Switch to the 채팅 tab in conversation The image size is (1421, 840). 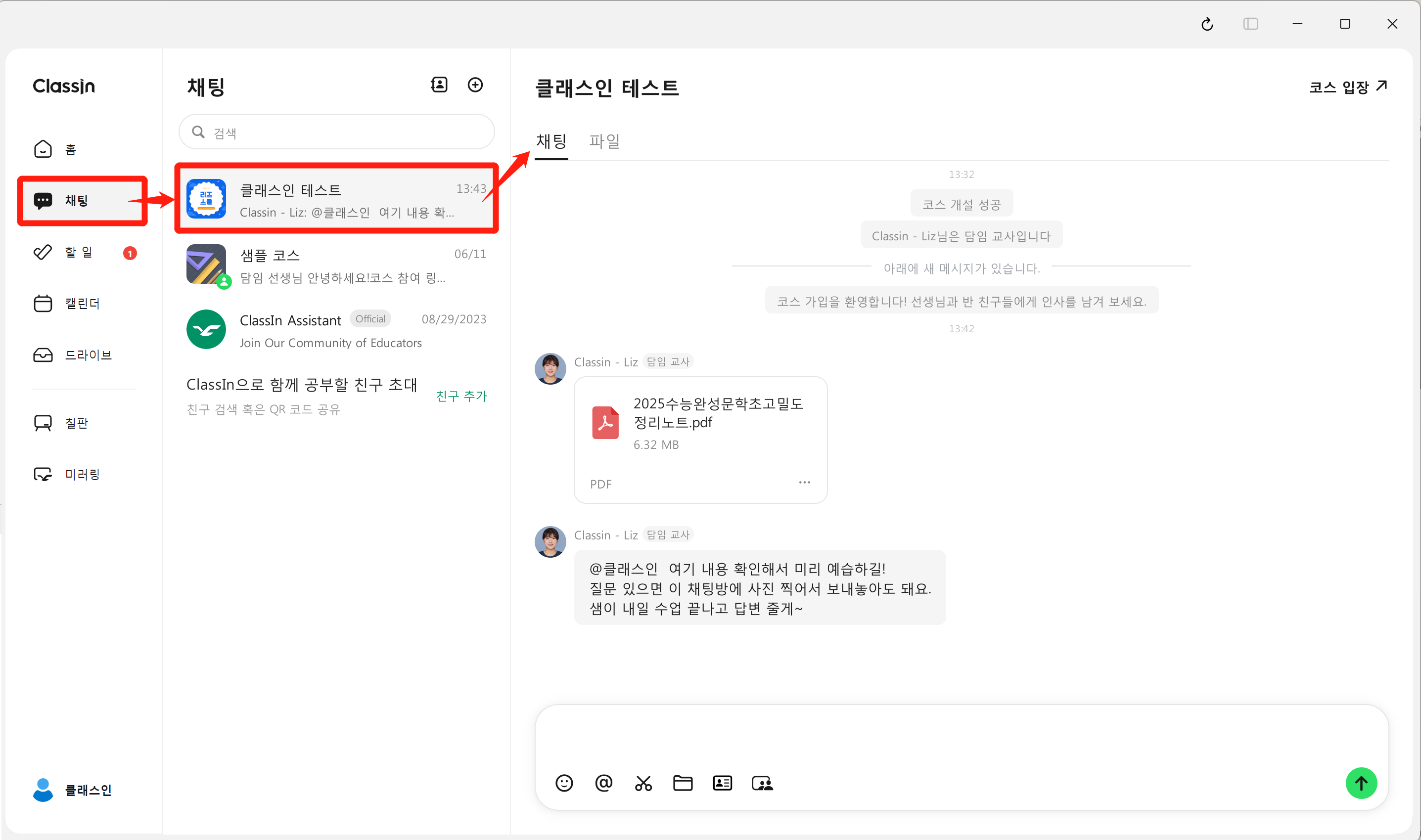pos(551,141)
